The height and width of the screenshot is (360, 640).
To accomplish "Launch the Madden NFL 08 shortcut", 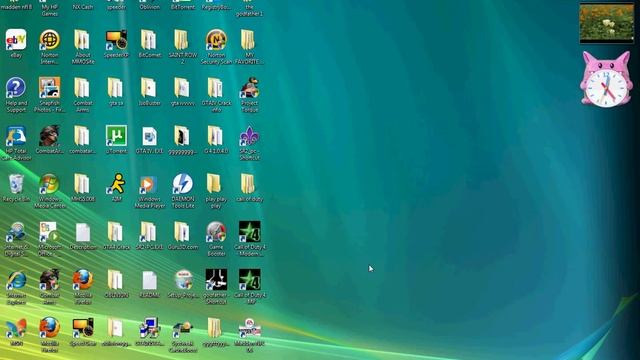I will [x=249, y=328].
